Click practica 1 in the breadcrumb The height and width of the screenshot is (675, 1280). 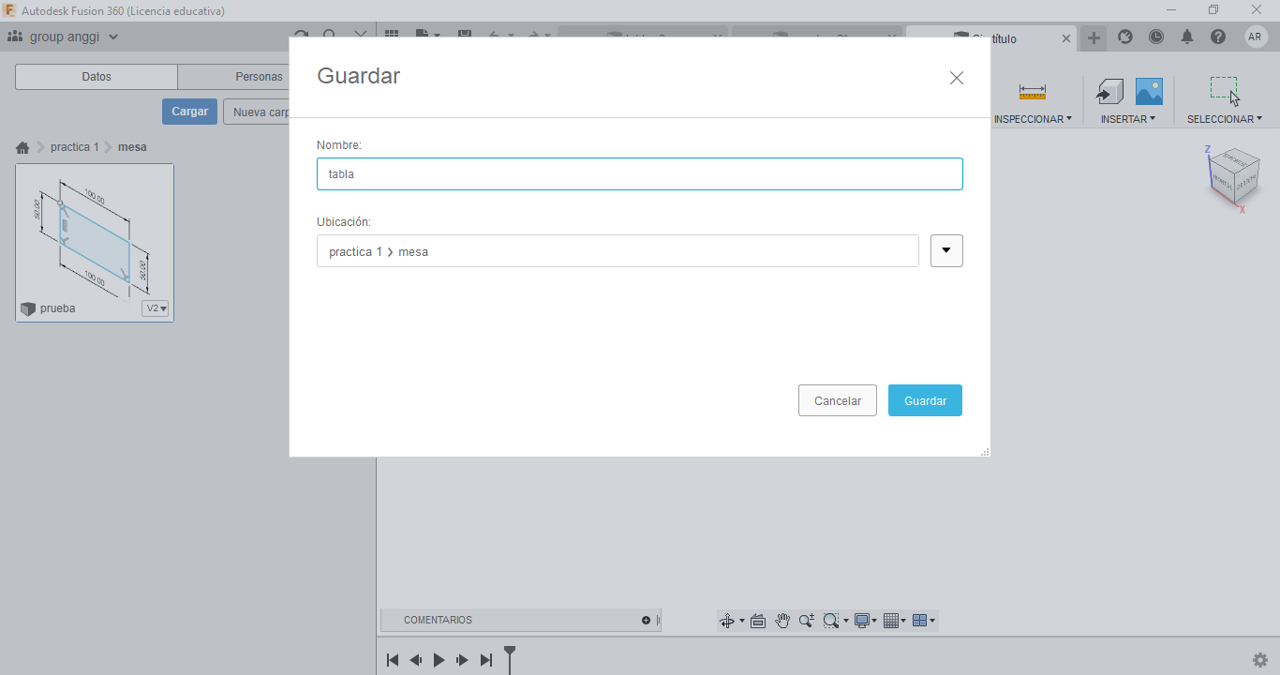pos(75,147)
